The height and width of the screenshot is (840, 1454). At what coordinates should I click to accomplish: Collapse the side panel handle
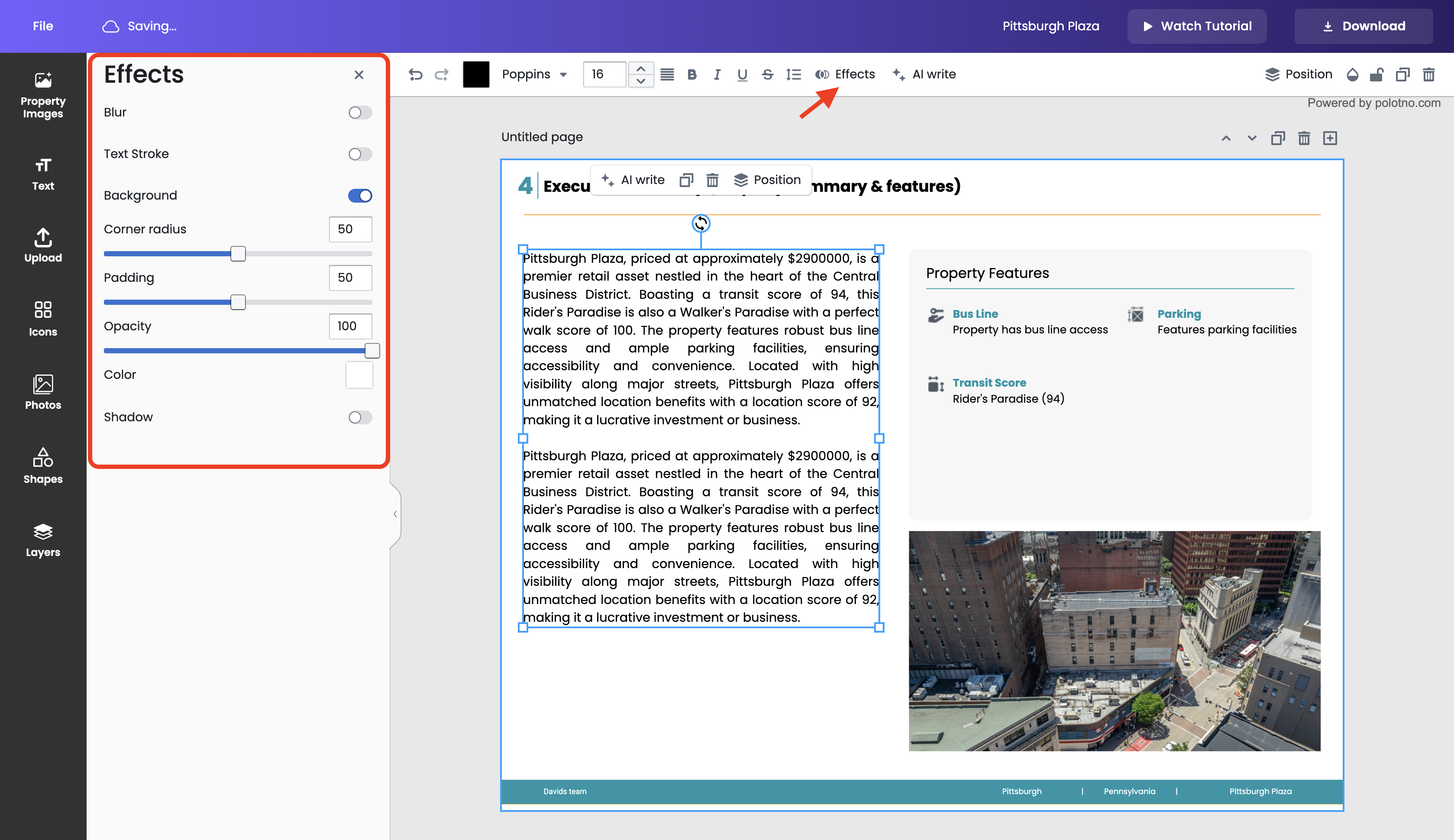tap(395, 514)
